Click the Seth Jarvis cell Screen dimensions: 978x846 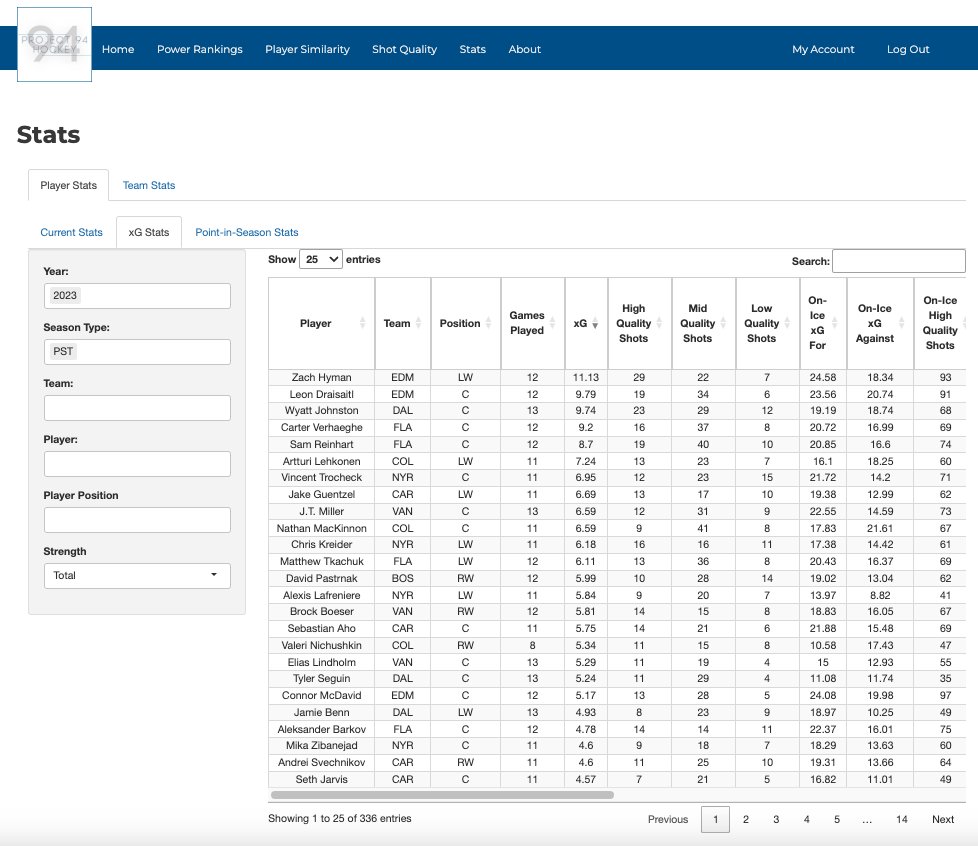(321, 779)
